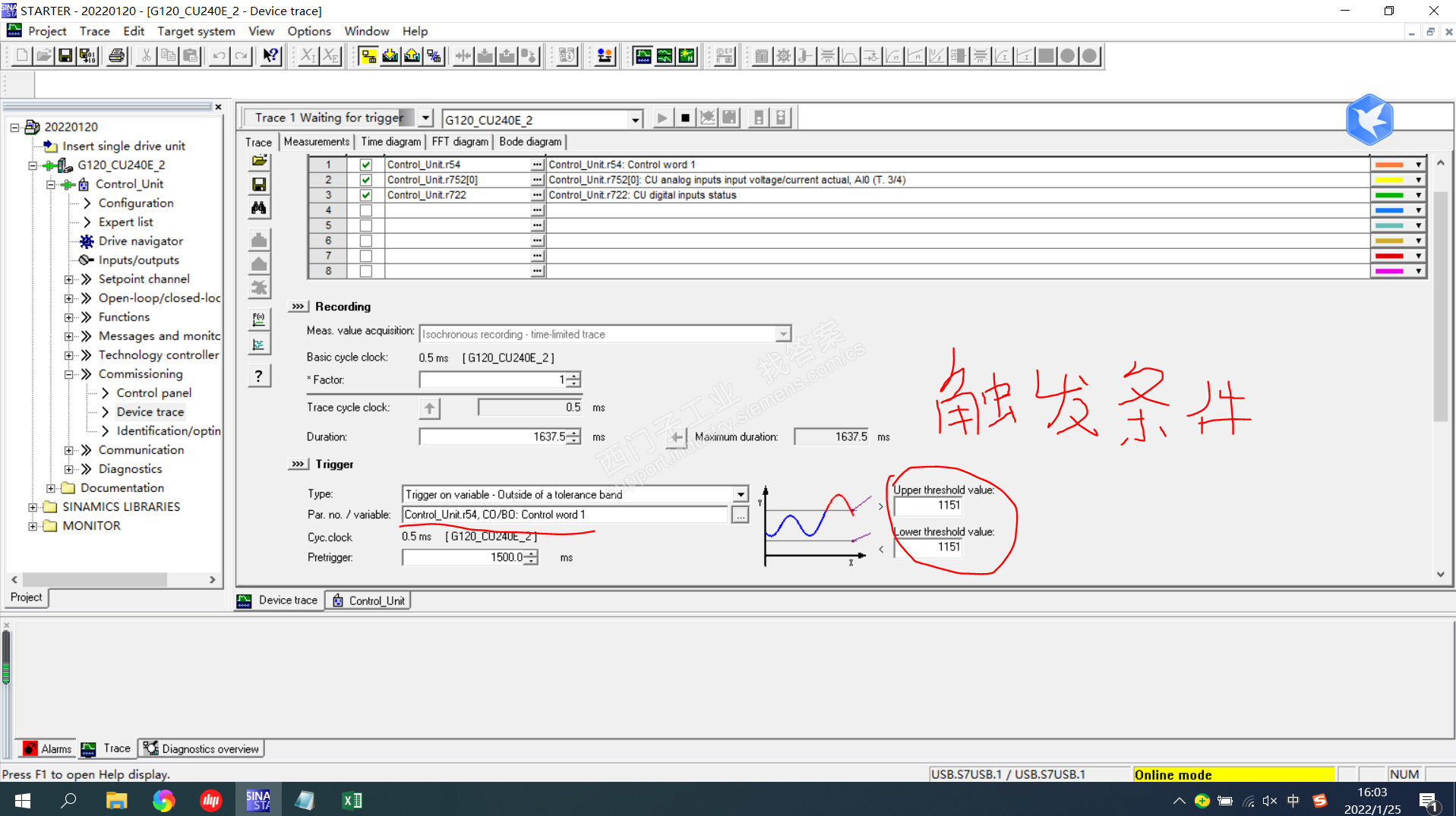Start the trace recording with Play button

pyautogui.click(x=662, y=118)
